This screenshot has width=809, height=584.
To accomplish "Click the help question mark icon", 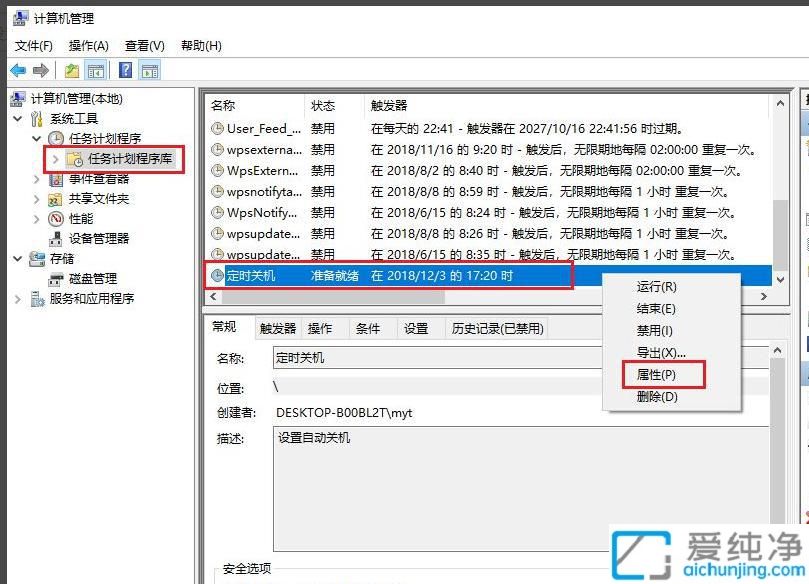I will point(126,70).
